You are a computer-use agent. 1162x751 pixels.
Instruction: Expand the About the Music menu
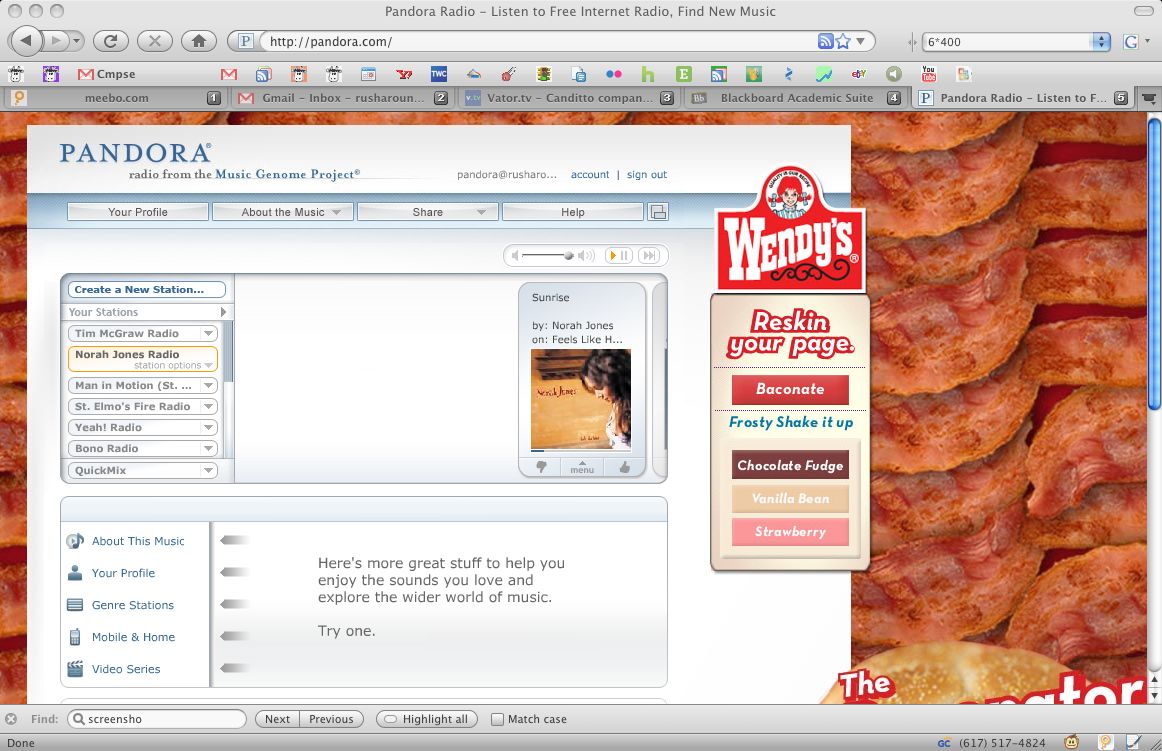(336, 212)
